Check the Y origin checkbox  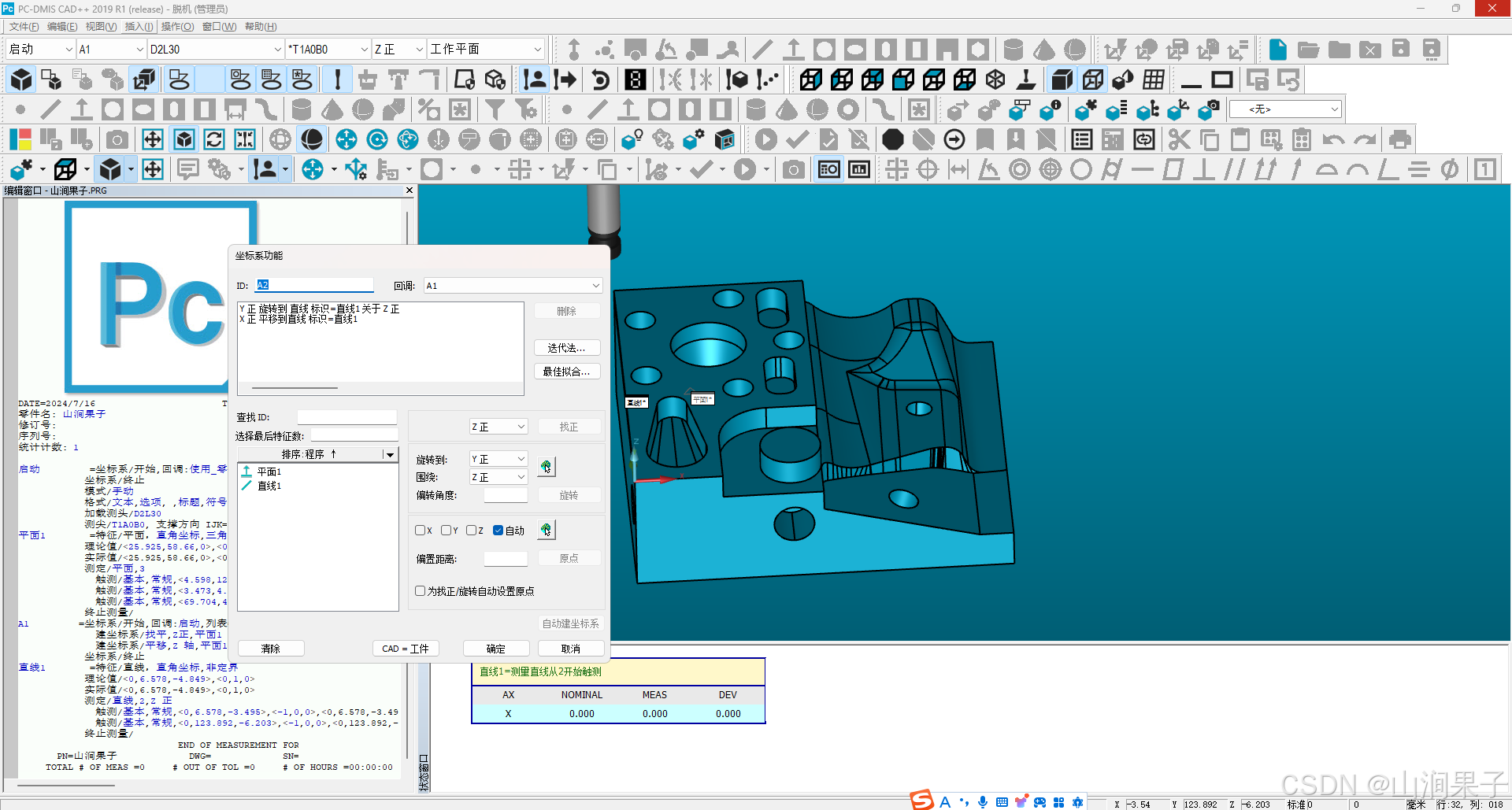pyautogui.click(x=447, y=531)
